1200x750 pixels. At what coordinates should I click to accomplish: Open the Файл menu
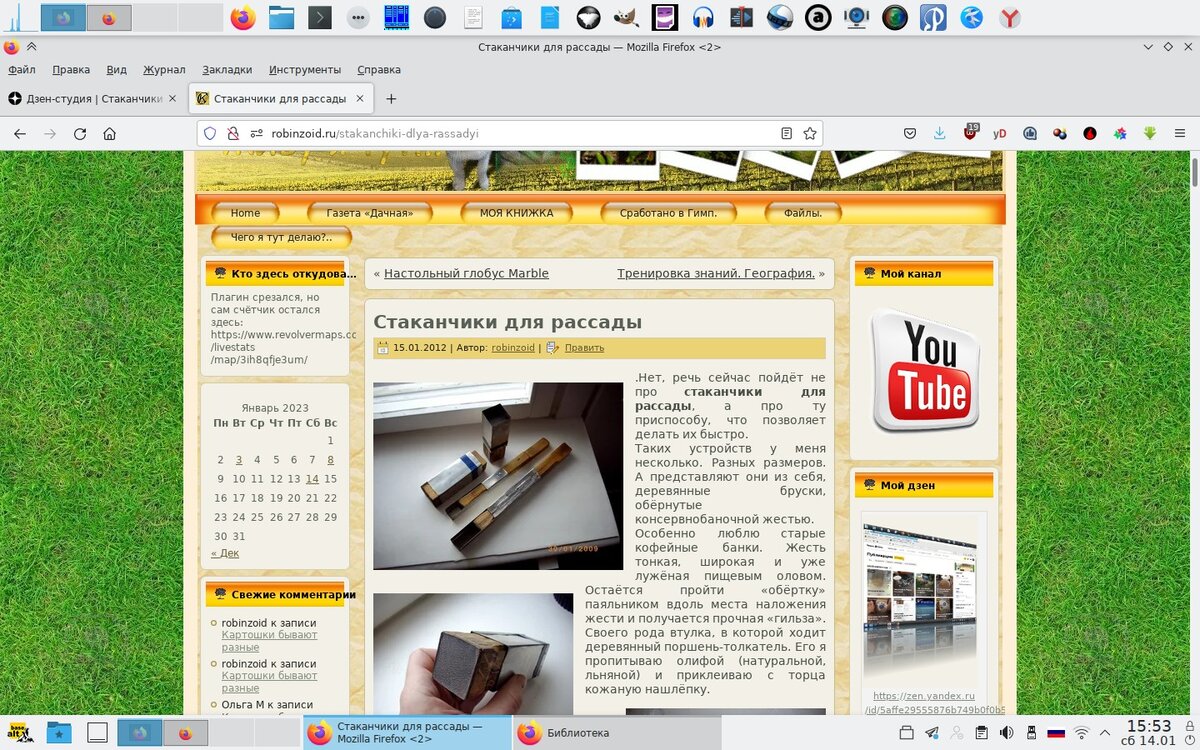(22, 70)
